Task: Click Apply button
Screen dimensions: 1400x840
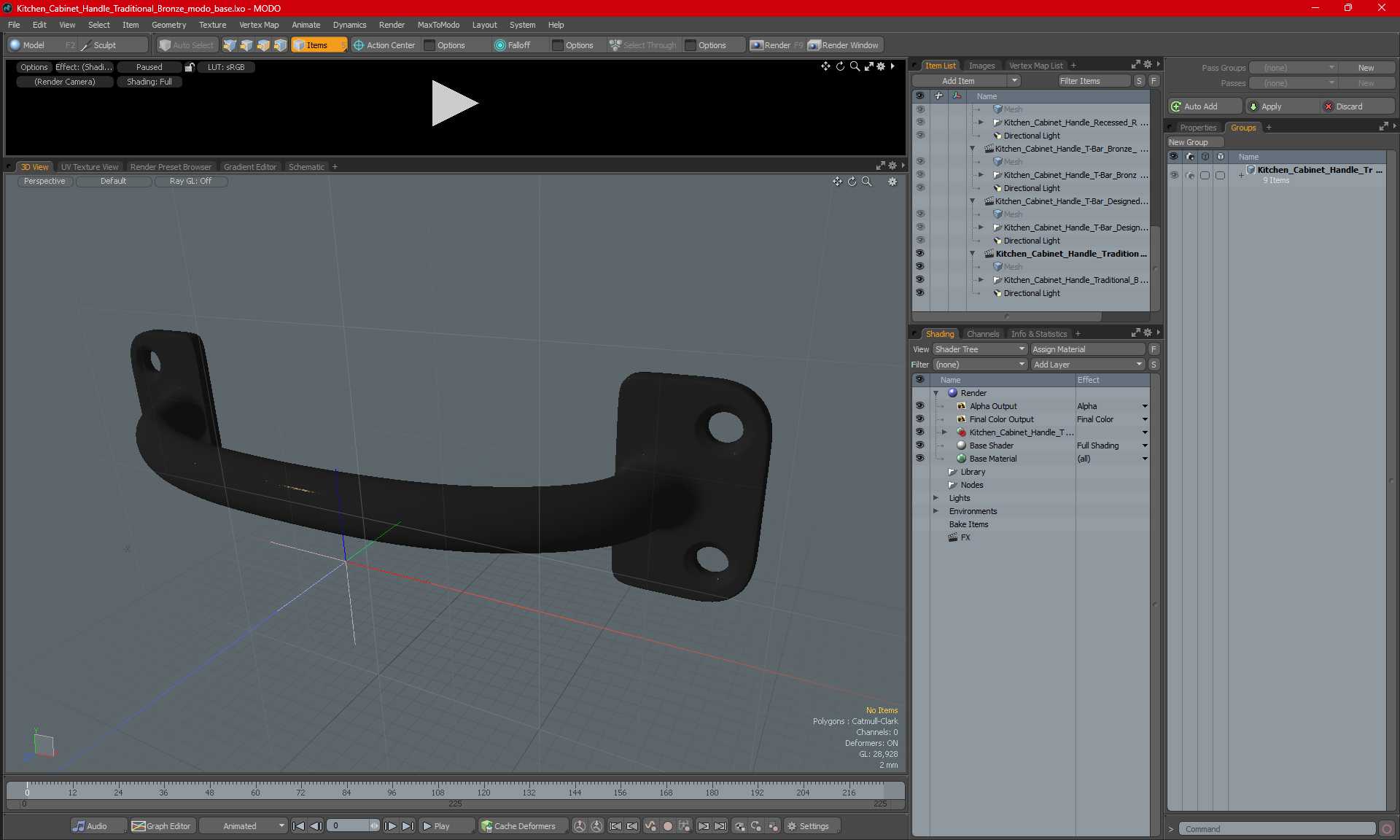Action: (x=1282, y=106)
